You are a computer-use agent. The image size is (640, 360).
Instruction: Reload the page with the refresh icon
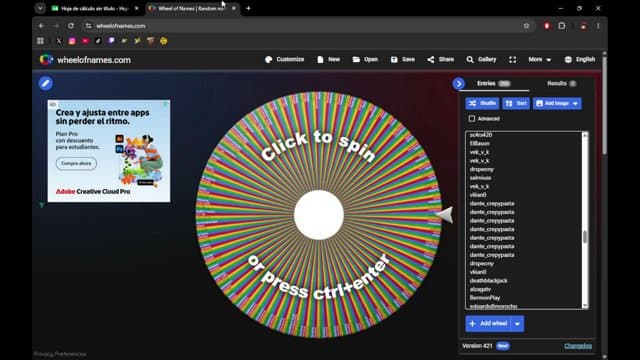pos(71,26)
